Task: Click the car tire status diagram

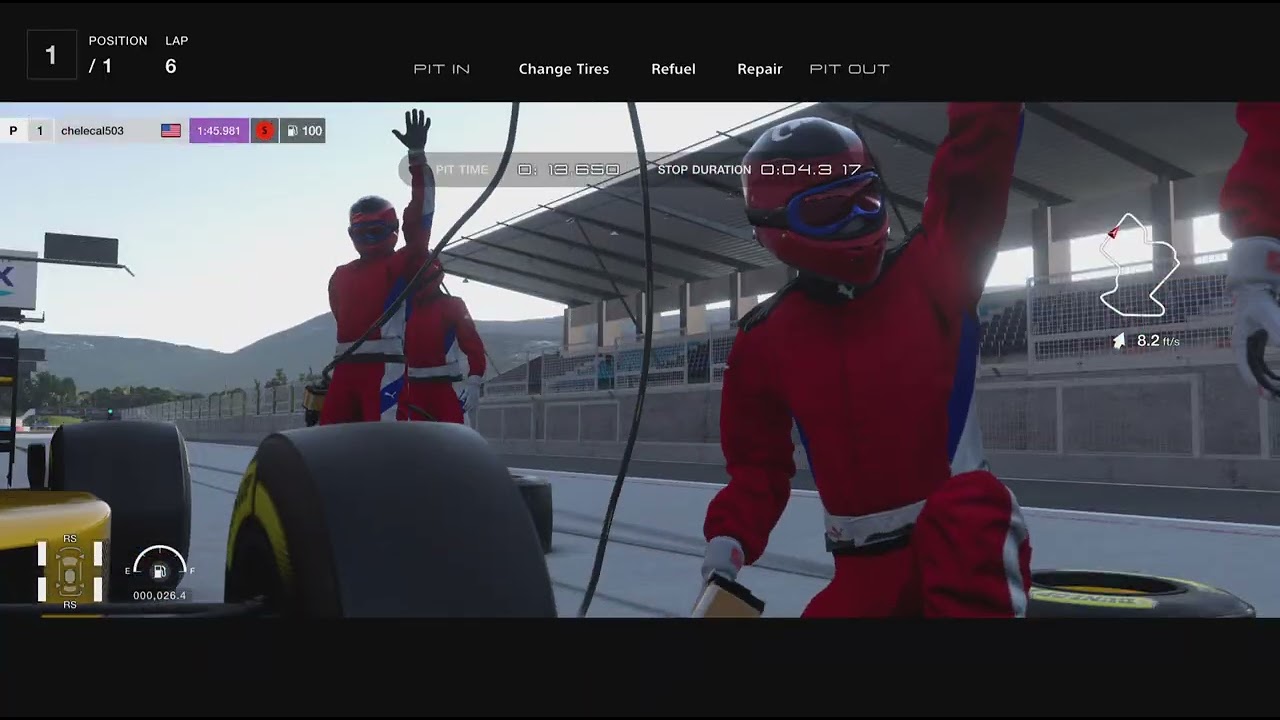Action: coord(70,572)
